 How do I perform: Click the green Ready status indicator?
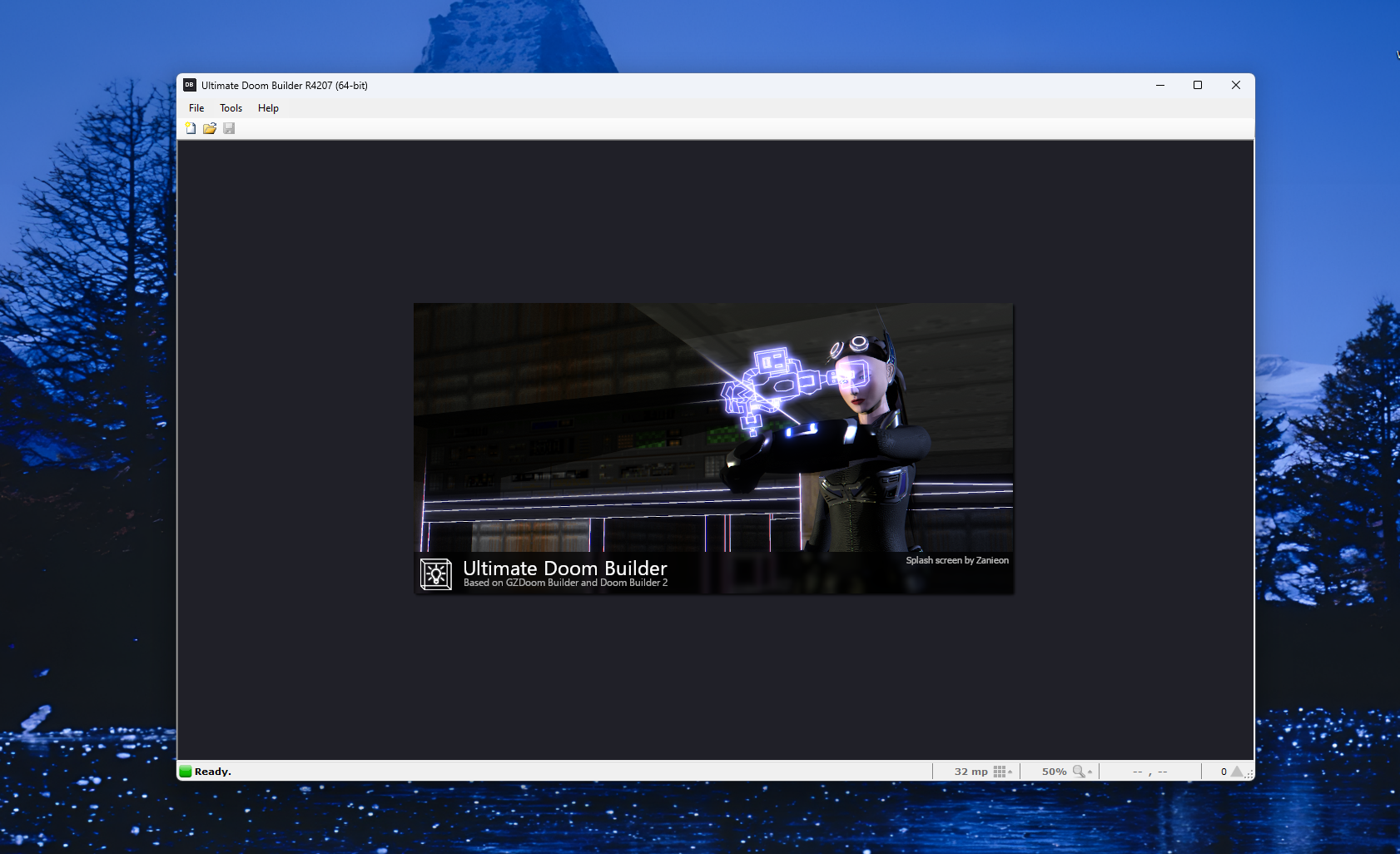pyautogui.click(x=186, y=772)
